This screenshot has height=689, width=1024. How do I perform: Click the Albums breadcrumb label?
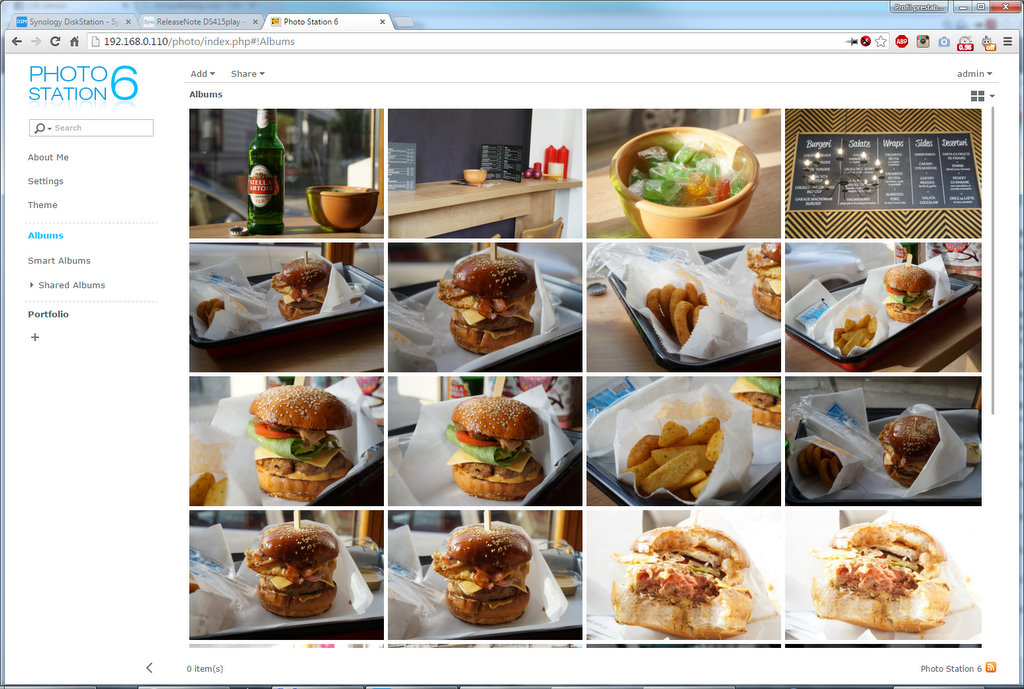coord(206,94)
